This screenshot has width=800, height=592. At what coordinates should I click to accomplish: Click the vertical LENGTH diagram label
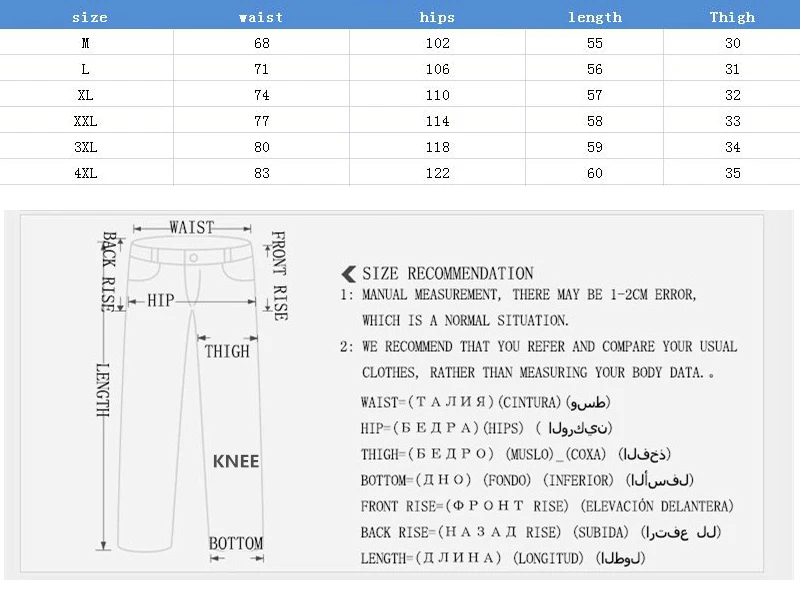(x=103, y=390)
